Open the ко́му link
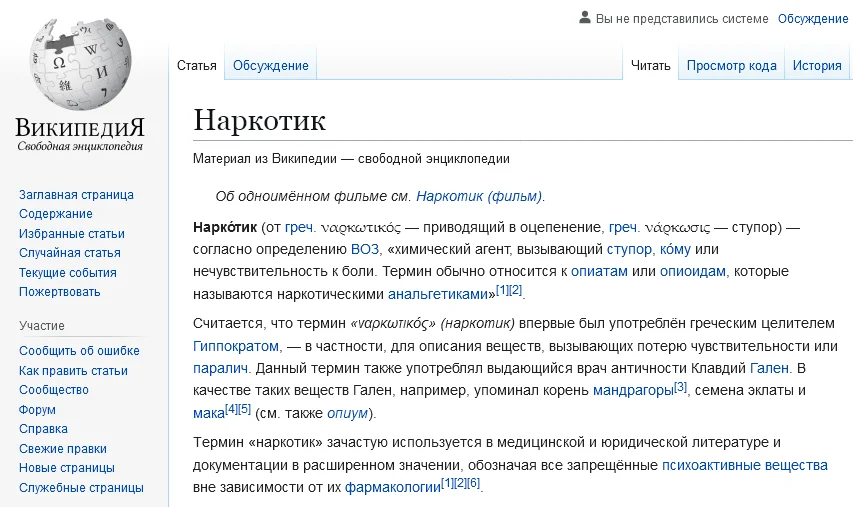 click(x=675, y=249)
